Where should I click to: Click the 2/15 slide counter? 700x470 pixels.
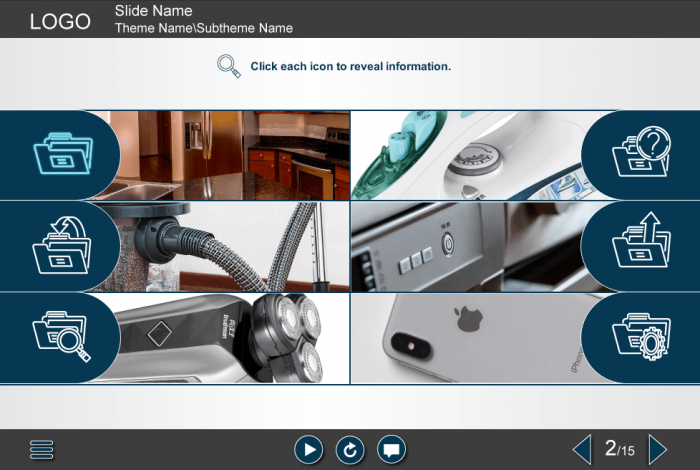click(x=620, y=449)
